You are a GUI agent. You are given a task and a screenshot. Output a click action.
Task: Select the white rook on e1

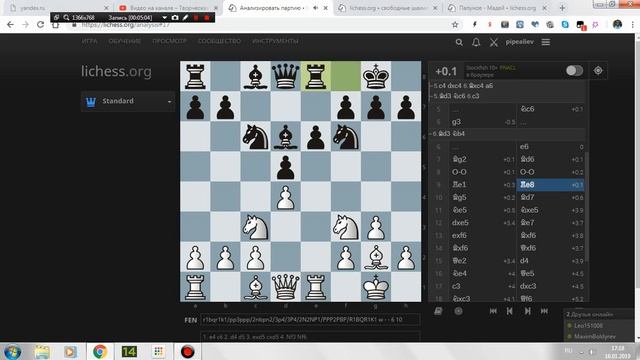click(x=316, y=287)
